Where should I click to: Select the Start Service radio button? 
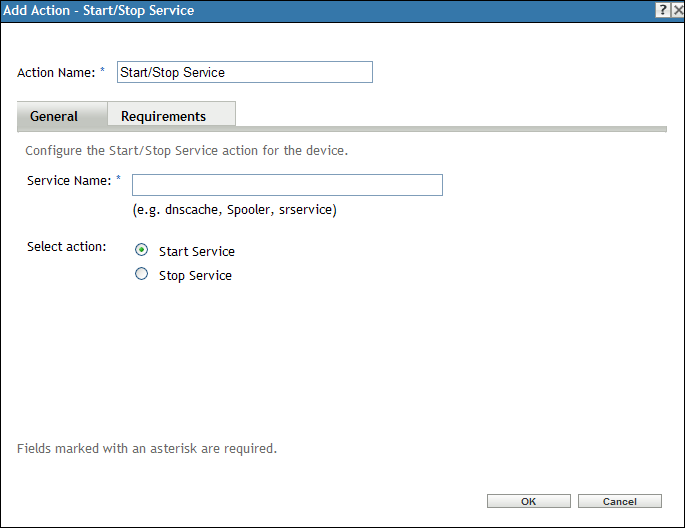(x=141, y=251)
